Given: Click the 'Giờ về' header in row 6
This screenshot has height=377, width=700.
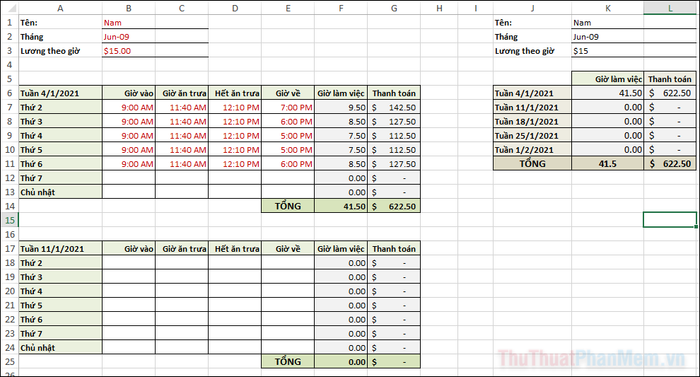Looking at the screenshot, I should point(288,93).
